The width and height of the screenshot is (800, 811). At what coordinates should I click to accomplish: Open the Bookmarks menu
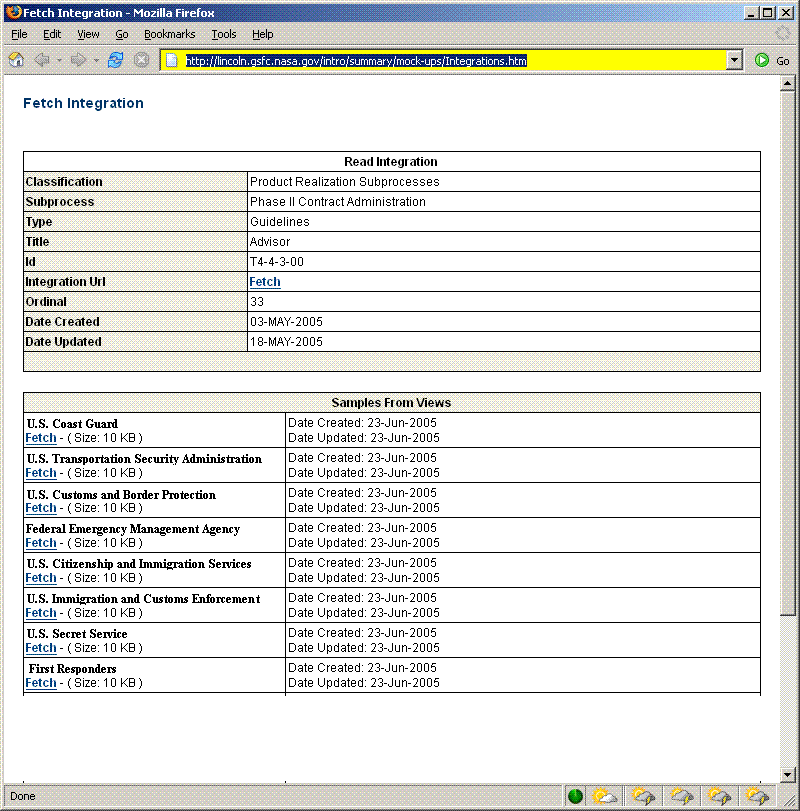170,34
